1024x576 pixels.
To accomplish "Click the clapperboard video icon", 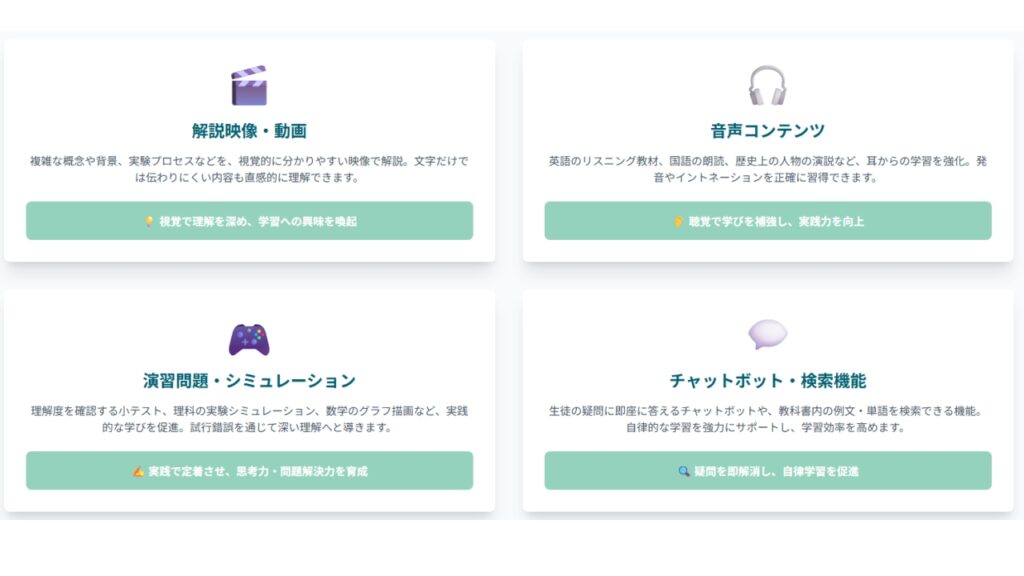I will tap(249, 85).
